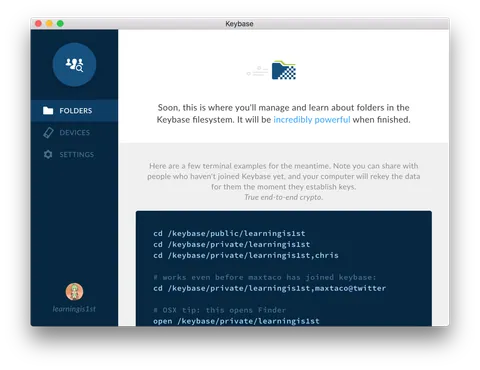Follow the 'incredibly powerful' link

[312, 120]
